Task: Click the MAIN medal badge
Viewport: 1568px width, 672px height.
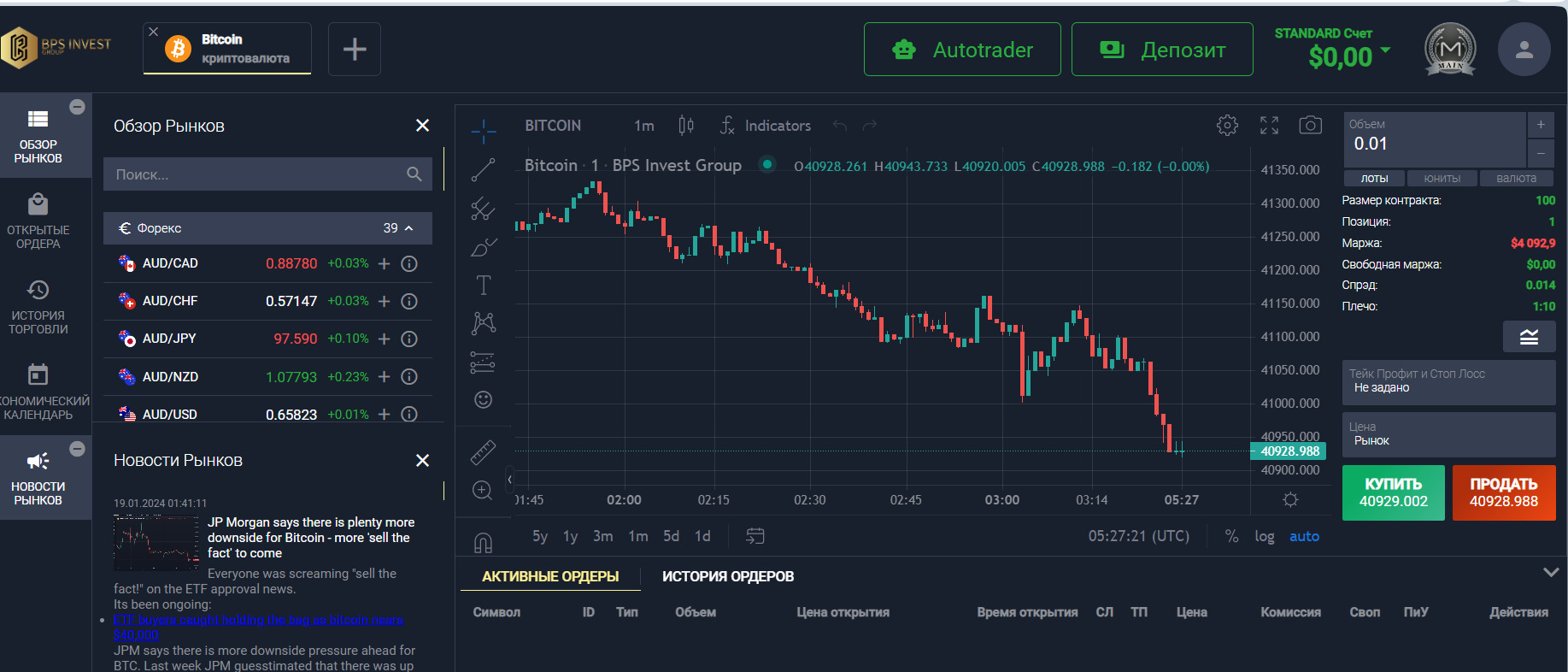Action: coord(1450,49)
